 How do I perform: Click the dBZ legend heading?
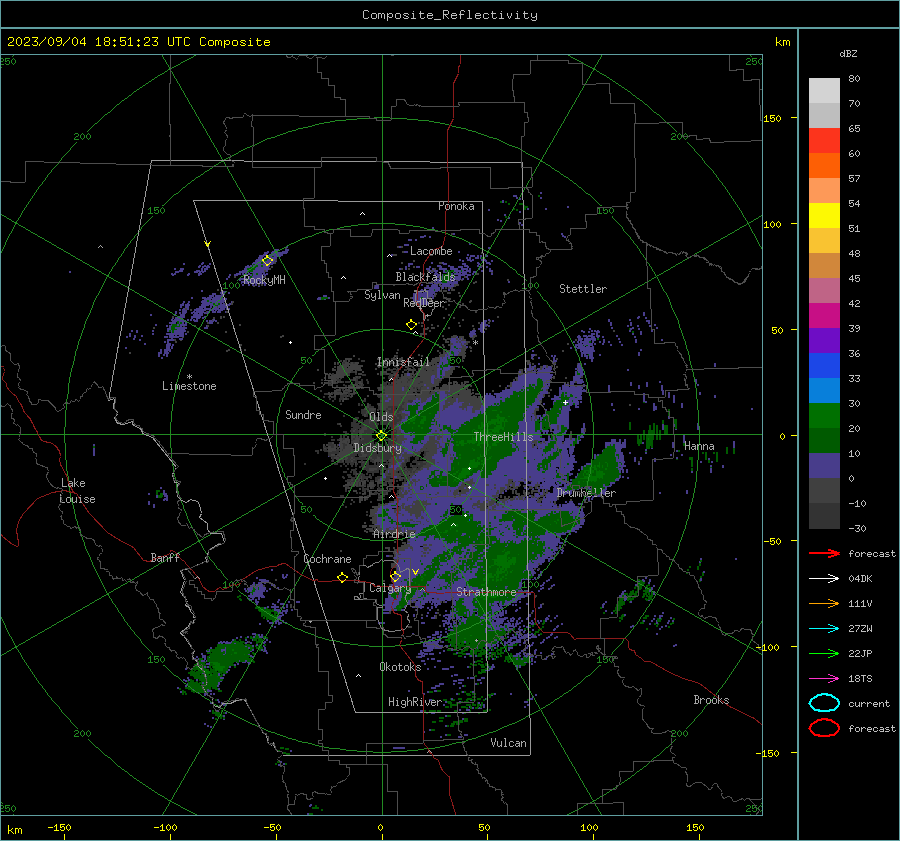pyautogui.click(x=848, y=54)
